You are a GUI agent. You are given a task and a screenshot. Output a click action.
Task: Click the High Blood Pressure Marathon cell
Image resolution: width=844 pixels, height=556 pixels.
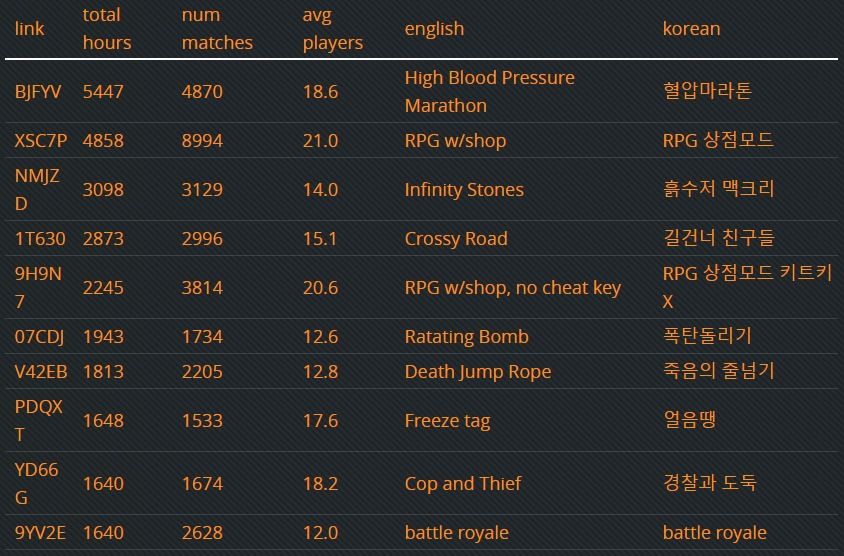(x=489, y=92)
